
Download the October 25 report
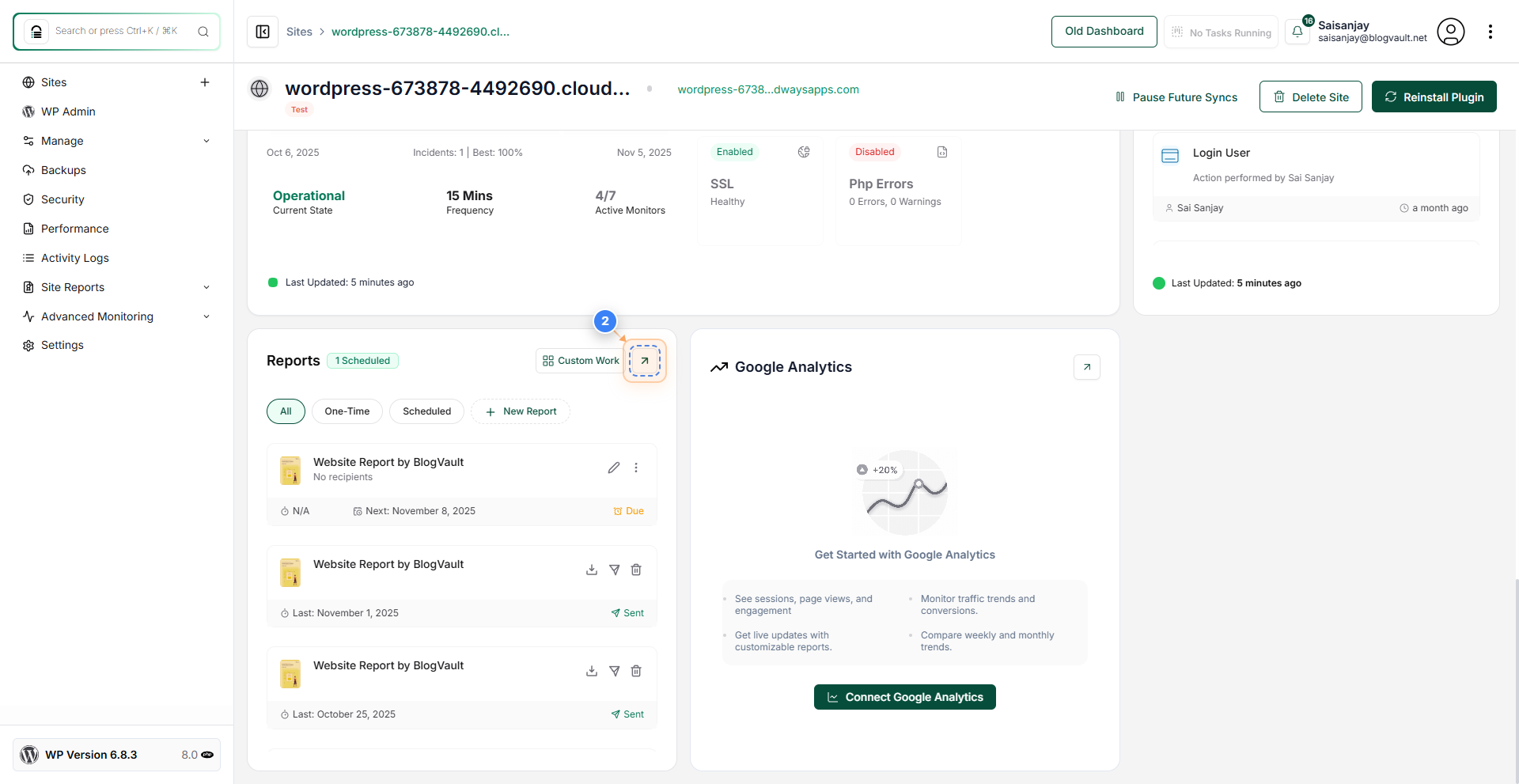[x=592, y=671]
